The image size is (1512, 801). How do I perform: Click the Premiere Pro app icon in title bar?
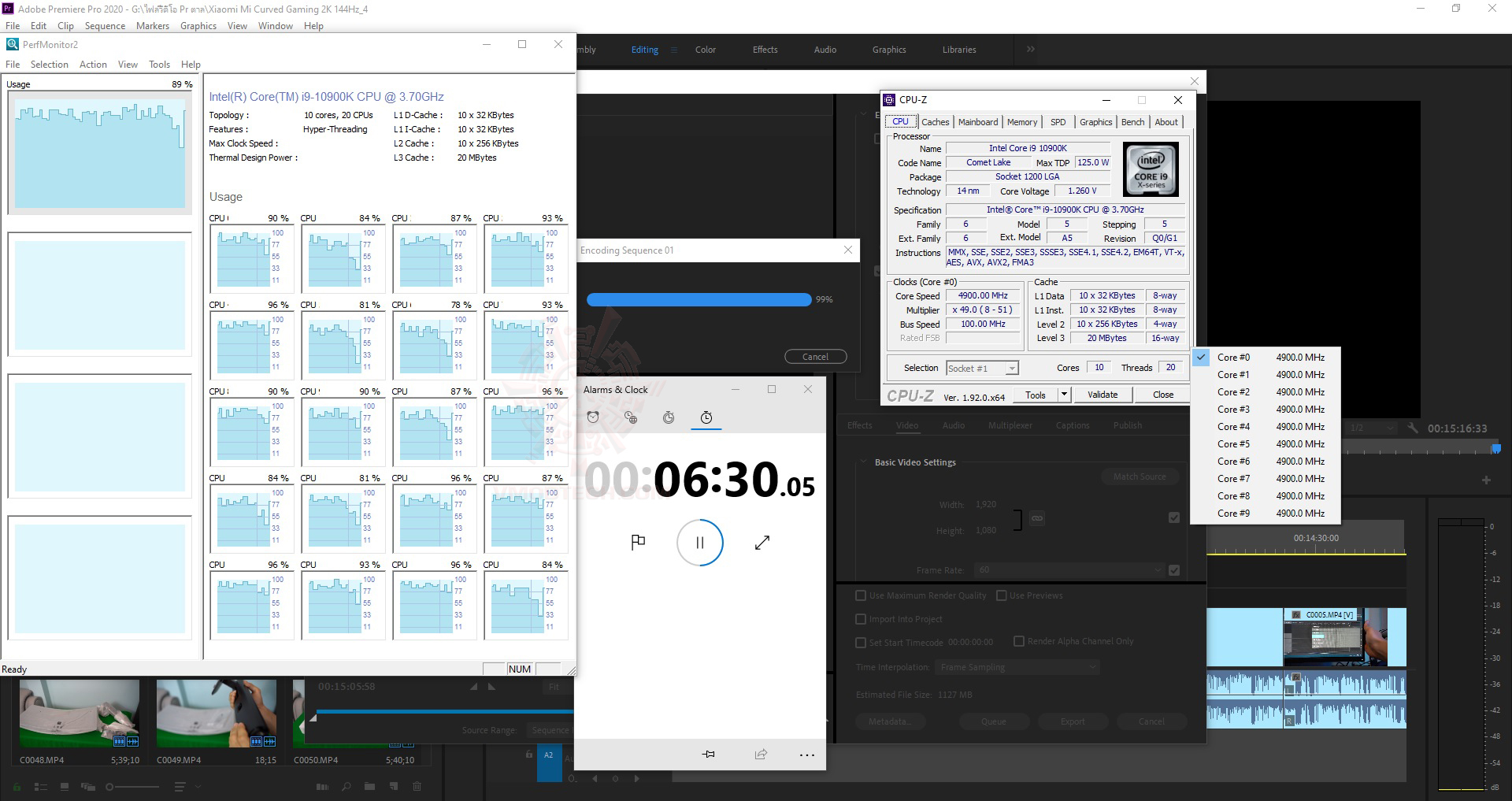[x=8, y=9]
